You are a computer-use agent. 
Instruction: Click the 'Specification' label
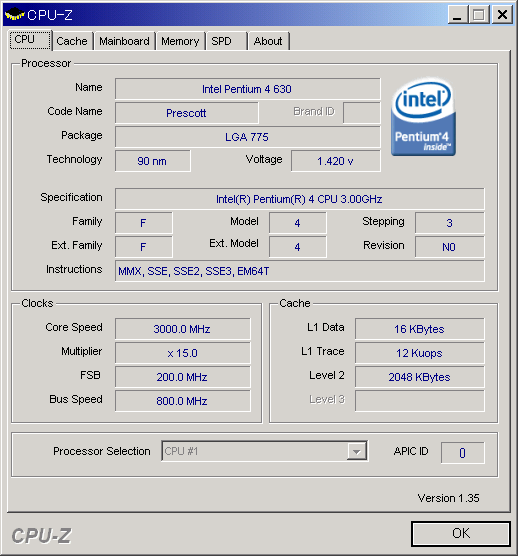(71, 197)
